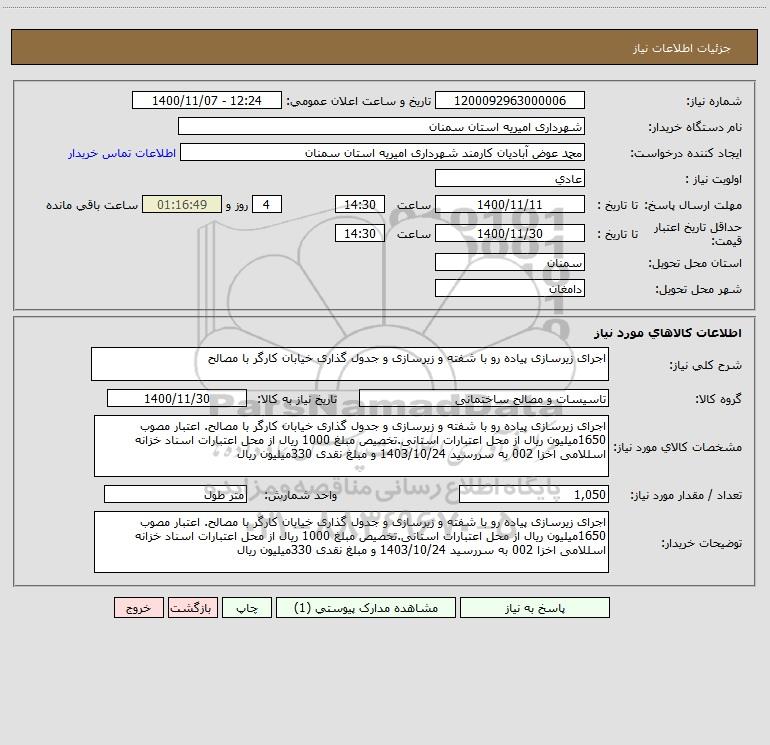Click header title جزئیات اطلاعات نیاز
Image resolution: width=770 pixels, height=745 pixels.
[x=682, y=48]
